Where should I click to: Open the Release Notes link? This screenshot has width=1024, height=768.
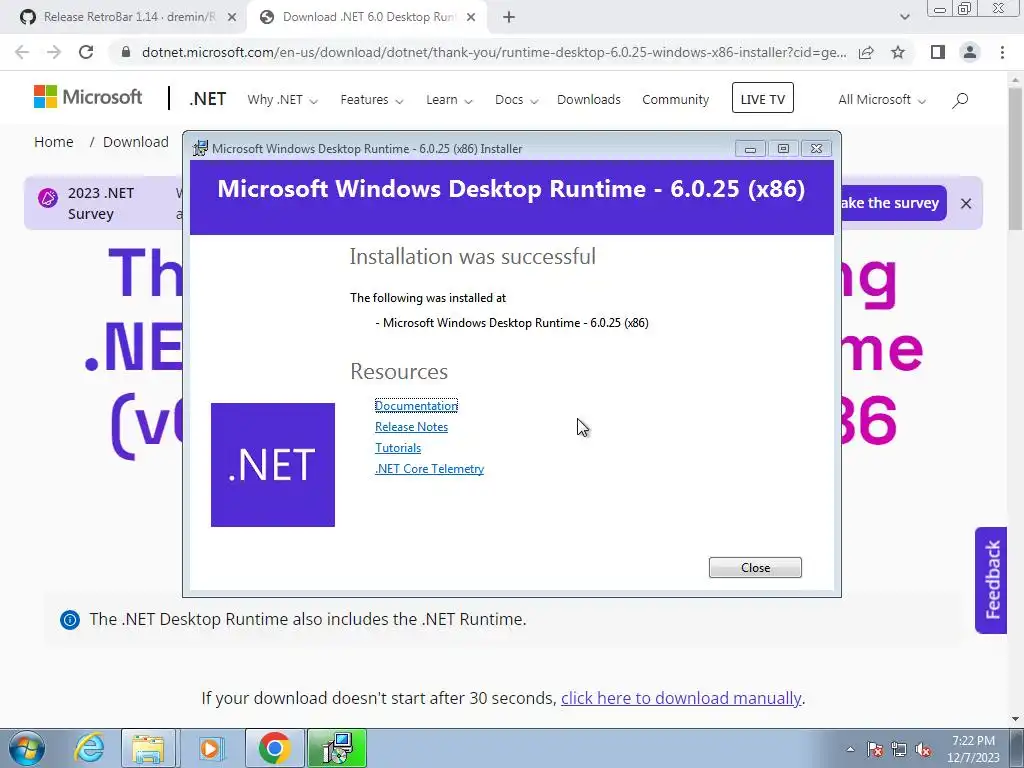tap(411, 426)
